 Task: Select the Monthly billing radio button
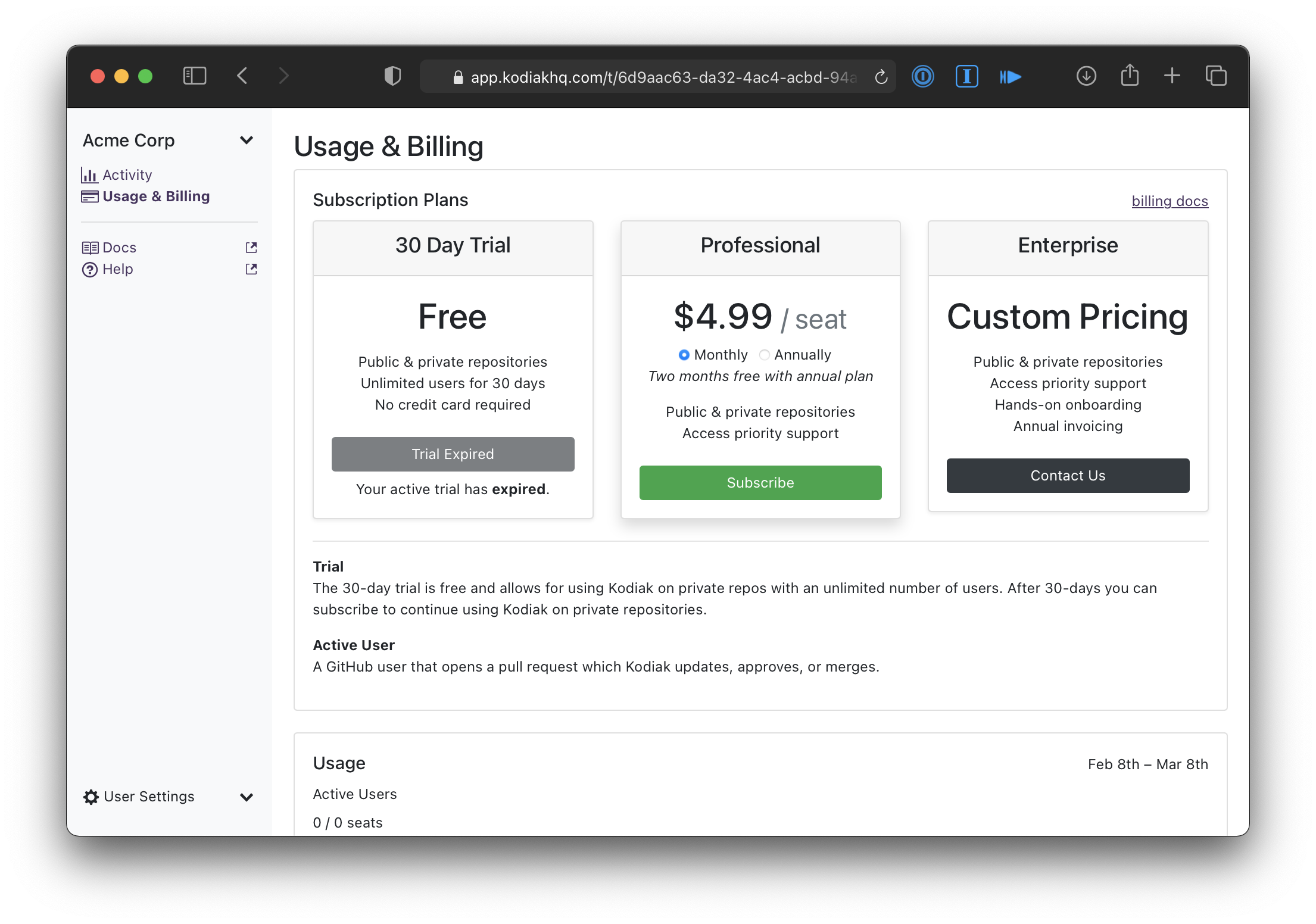[x=684, y=355]
